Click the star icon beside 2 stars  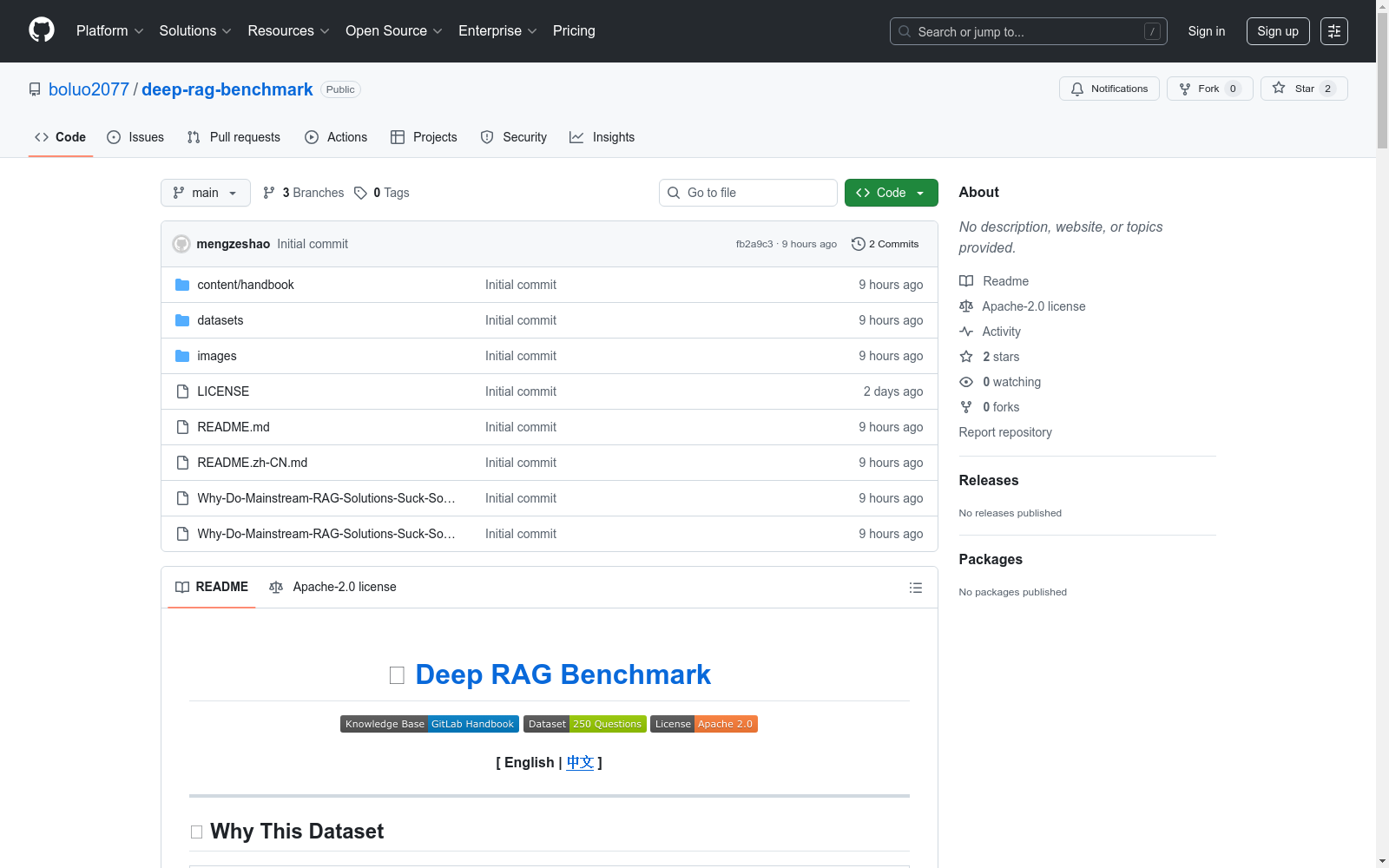966,357
